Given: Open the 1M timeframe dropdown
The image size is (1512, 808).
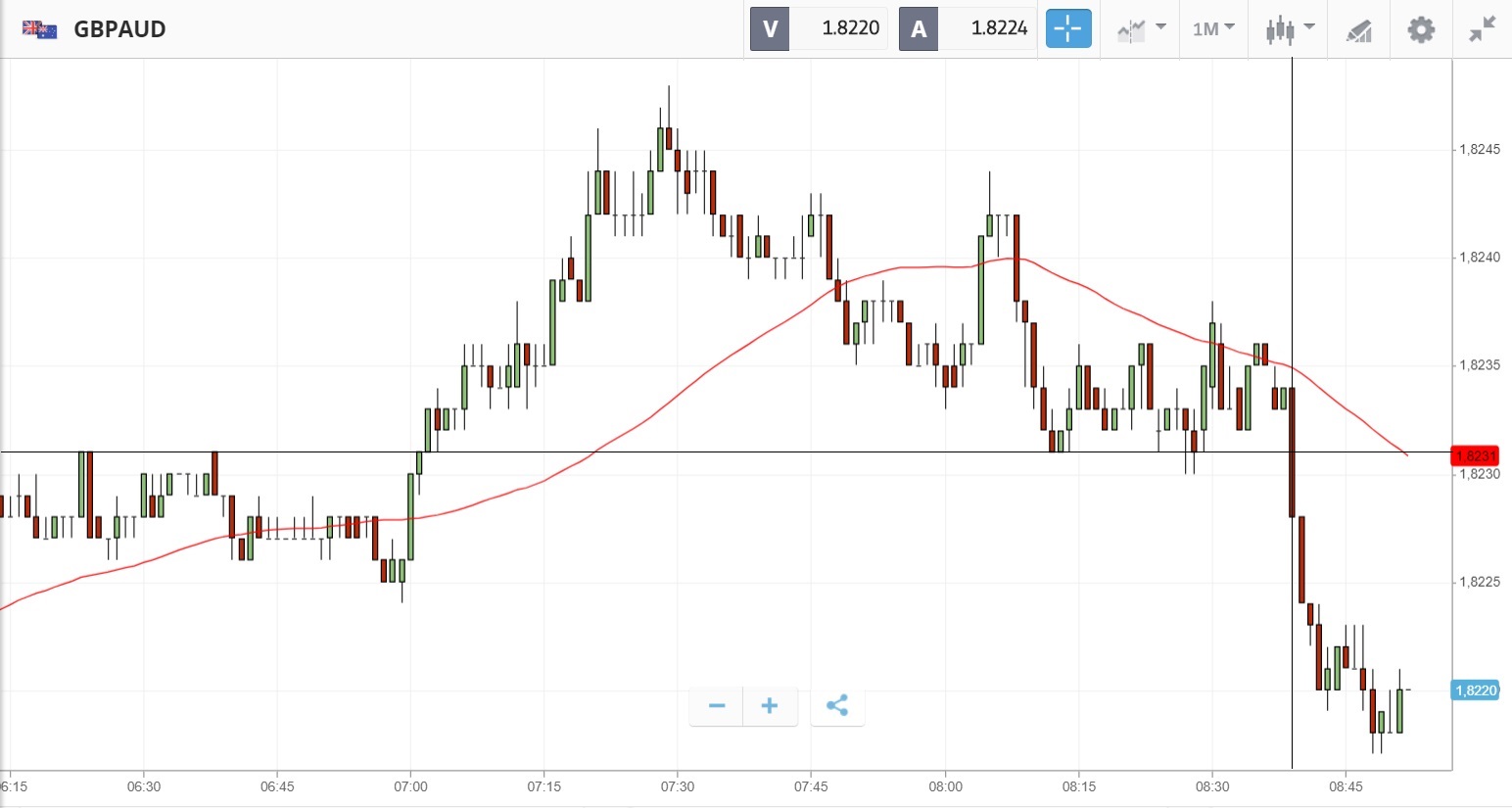Looking at the screenshot, I should point(1213,29).
